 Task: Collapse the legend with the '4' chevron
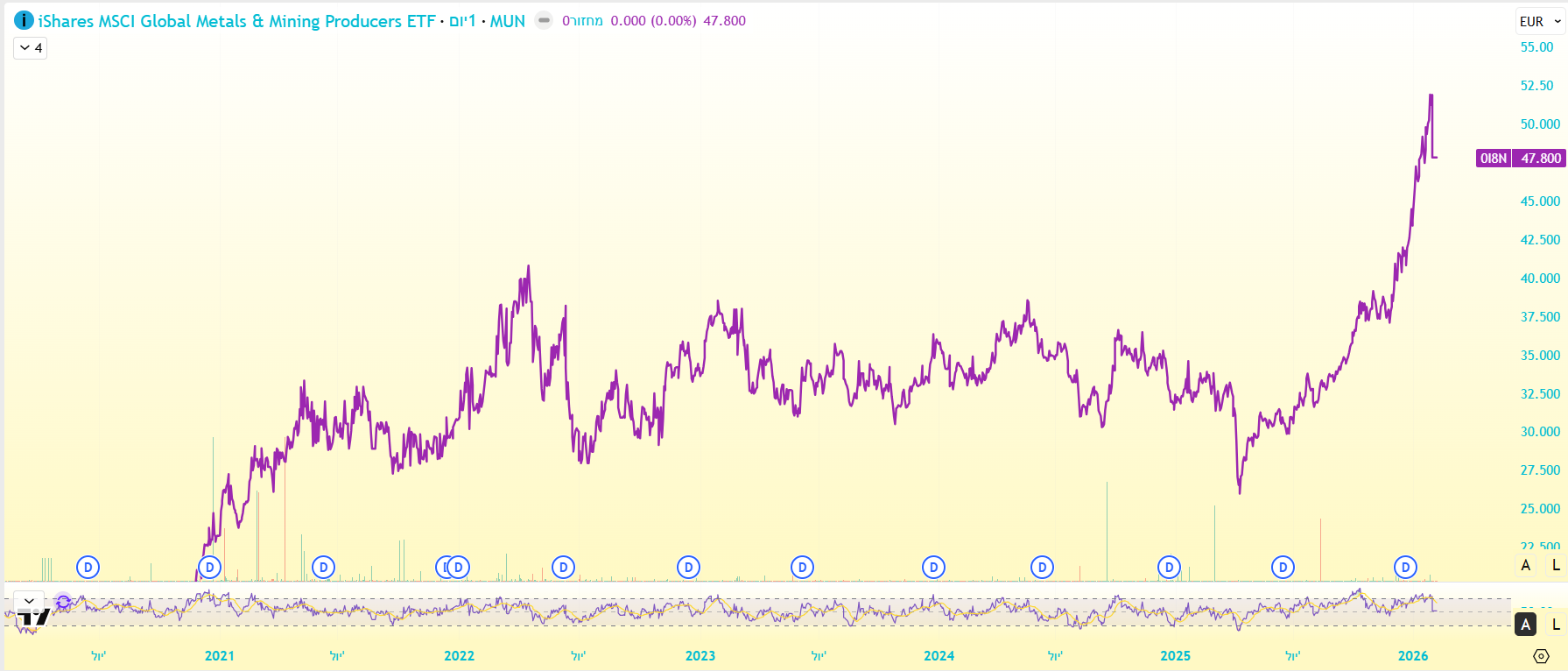point(30,48)
